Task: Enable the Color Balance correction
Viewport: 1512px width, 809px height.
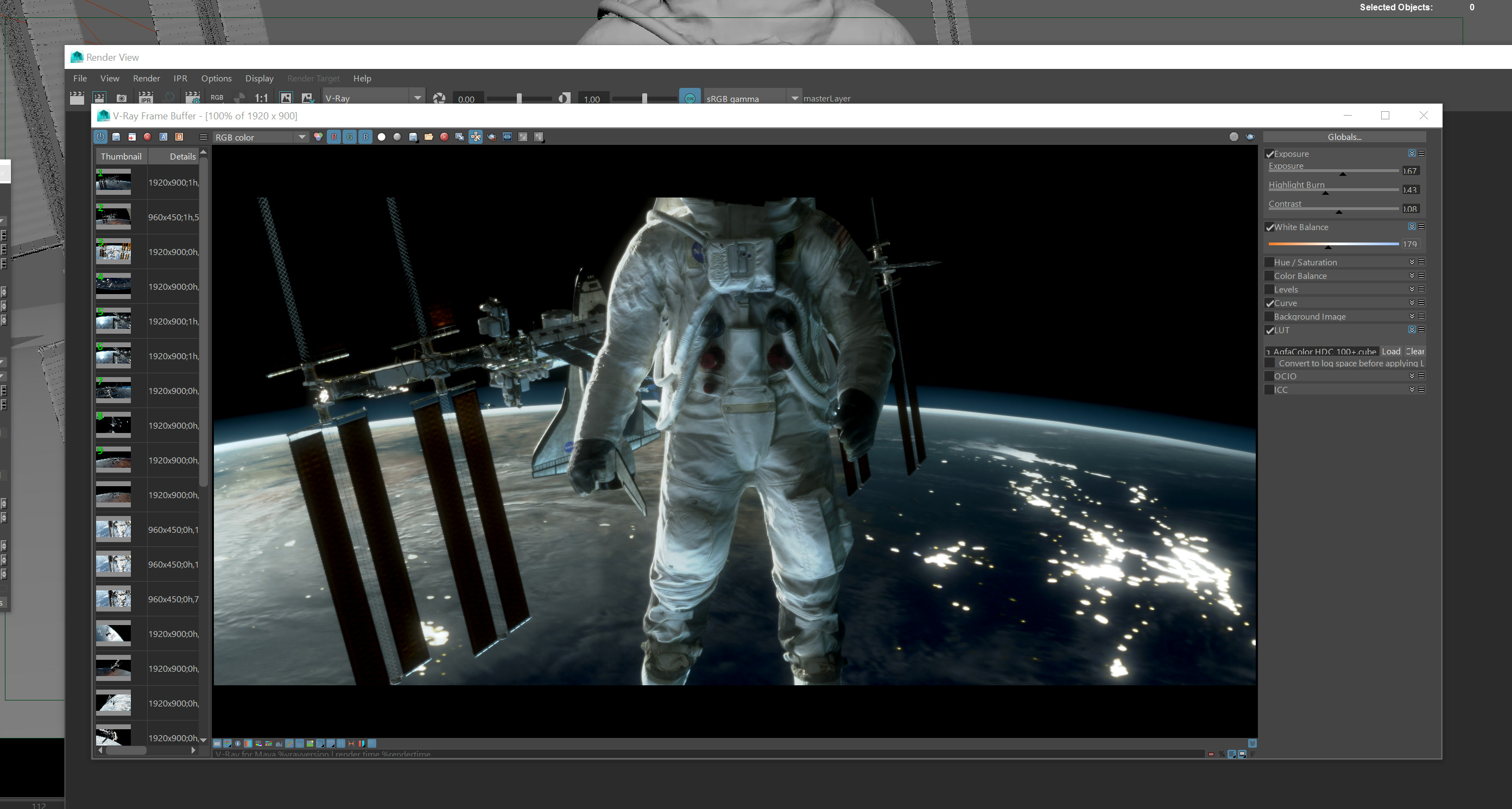Action: point(1269,276)
